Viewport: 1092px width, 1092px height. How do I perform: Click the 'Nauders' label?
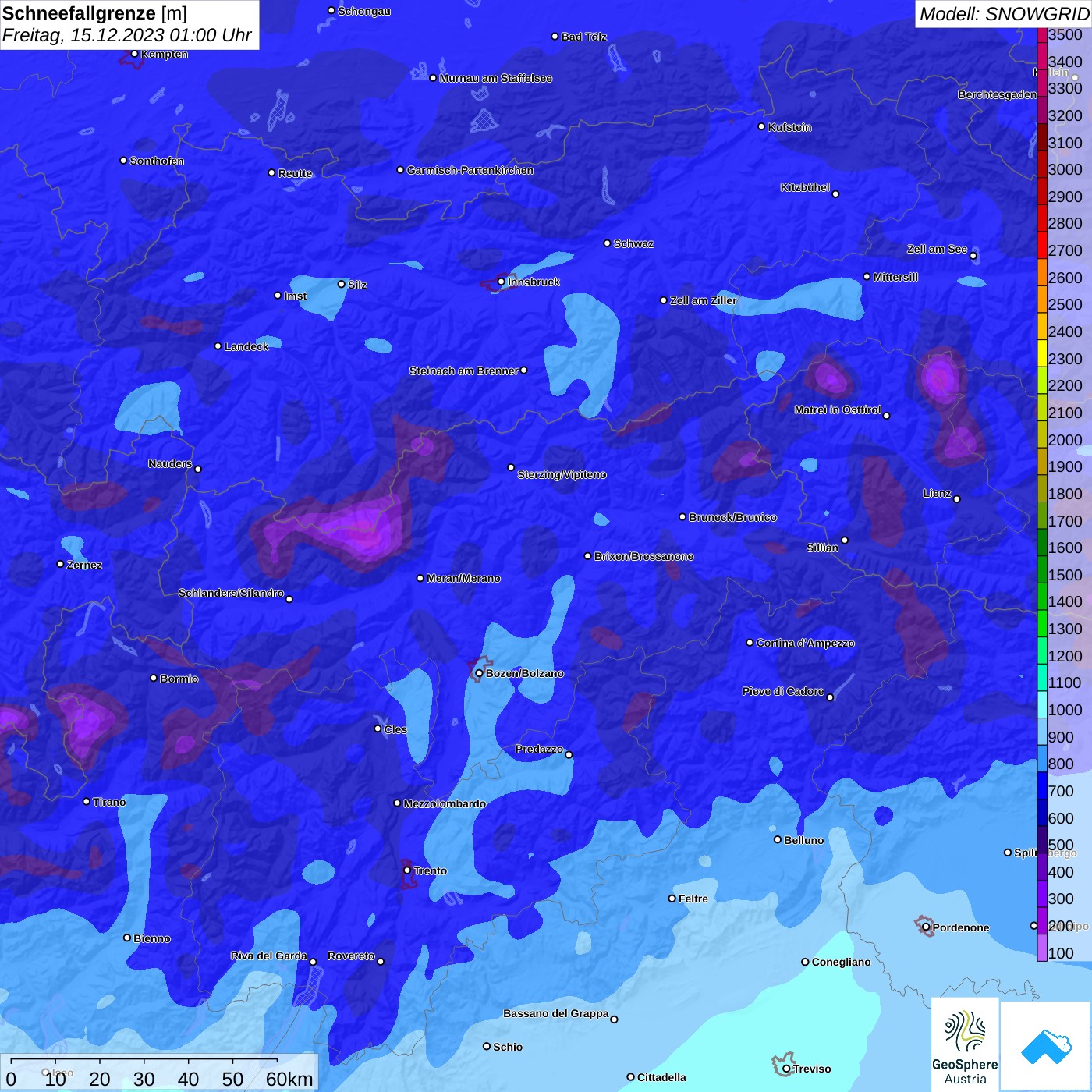tap(170, 463)
